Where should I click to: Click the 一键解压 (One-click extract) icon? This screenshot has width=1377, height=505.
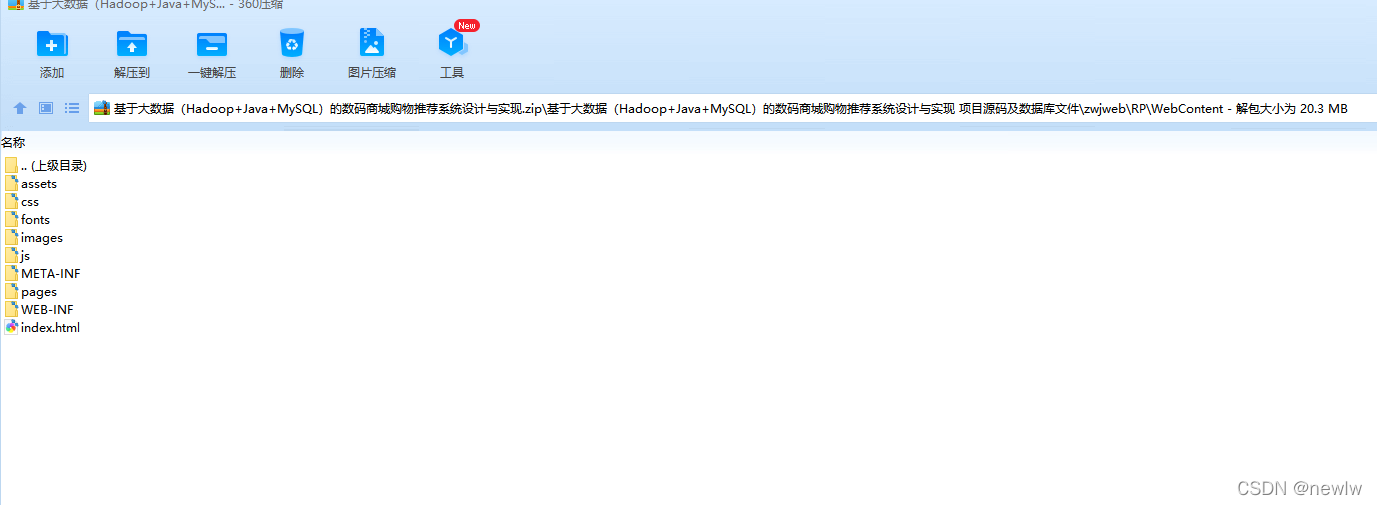tap(212, 44)
